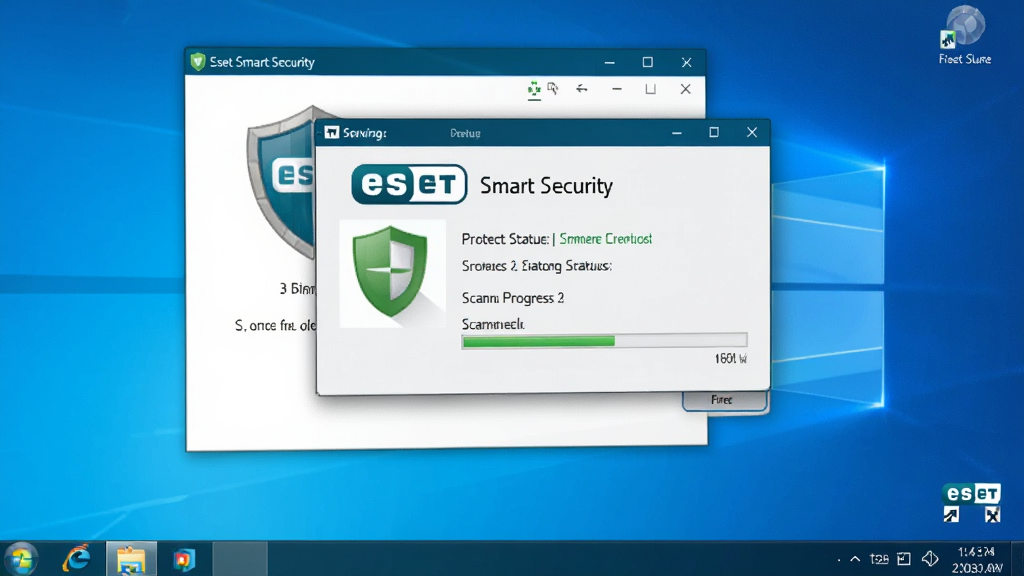Image resolution: width=1024 pixels, height=576 pixels.
Task: Open File Explorer from the taskbar
Action: click(131, 560)
